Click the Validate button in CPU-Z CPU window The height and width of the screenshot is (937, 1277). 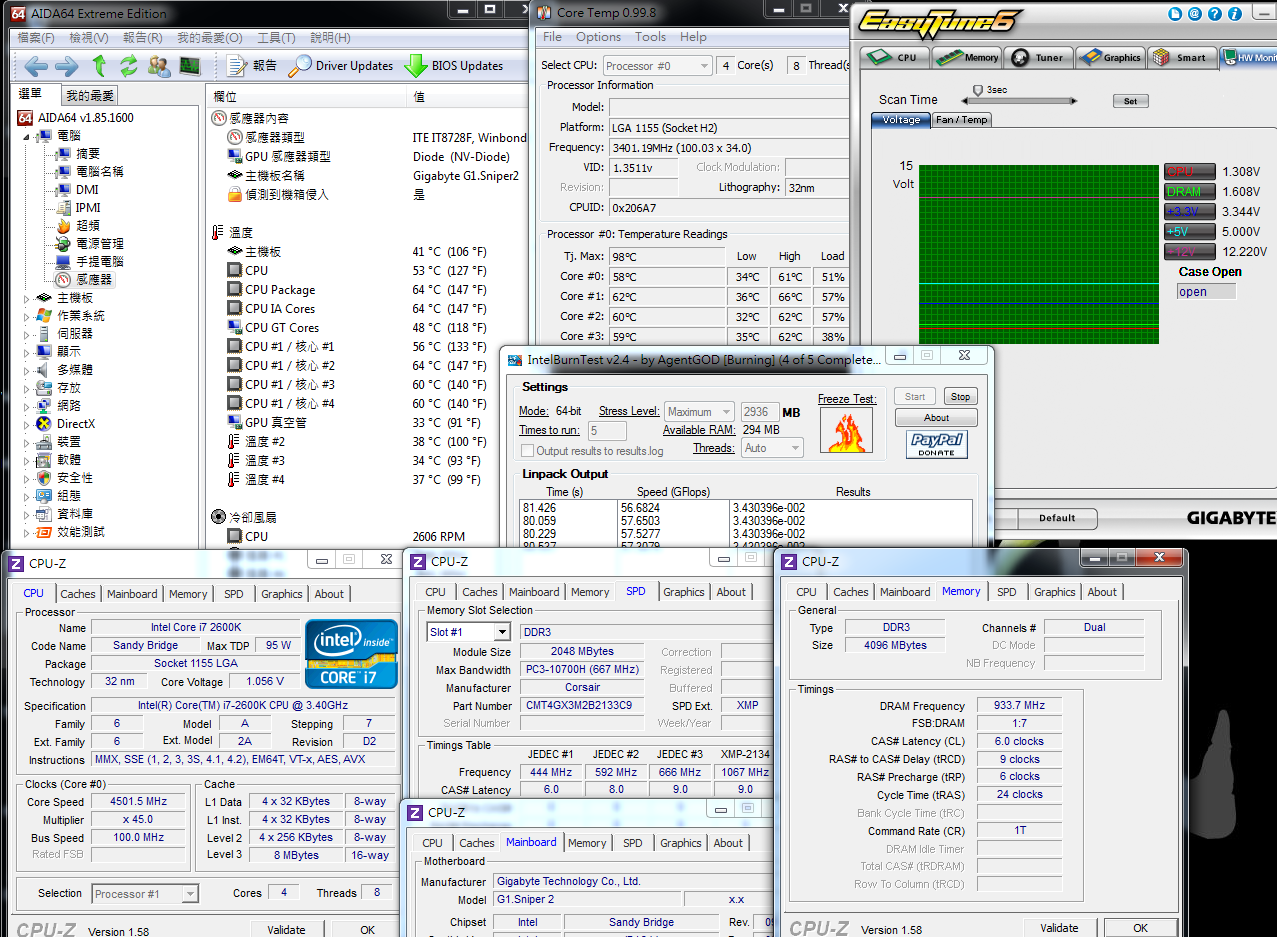tap(286, 929)
